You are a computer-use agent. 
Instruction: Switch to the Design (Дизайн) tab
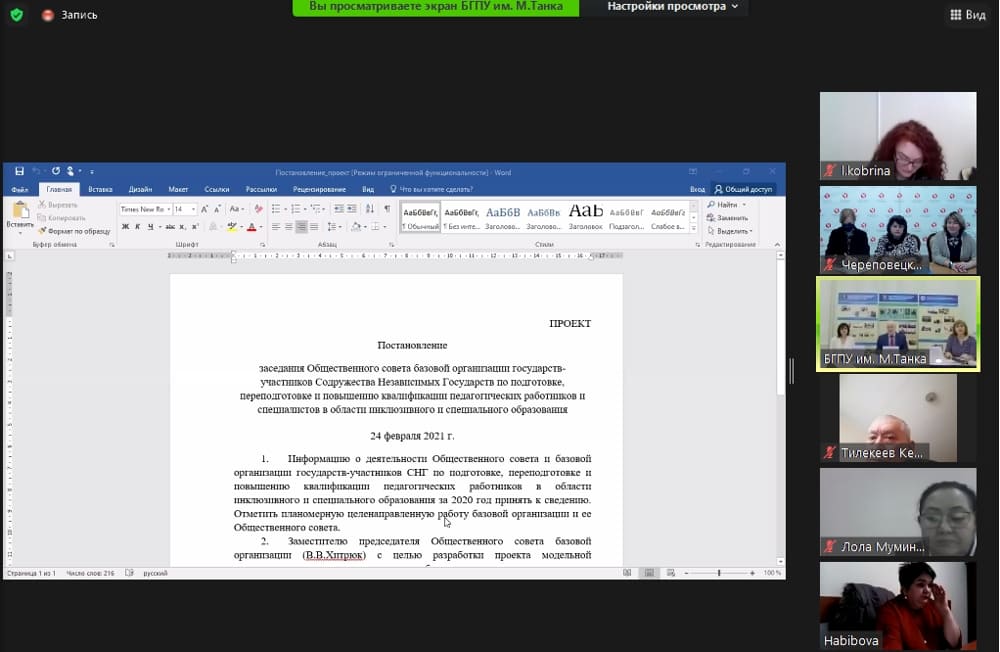coord(140,189)
